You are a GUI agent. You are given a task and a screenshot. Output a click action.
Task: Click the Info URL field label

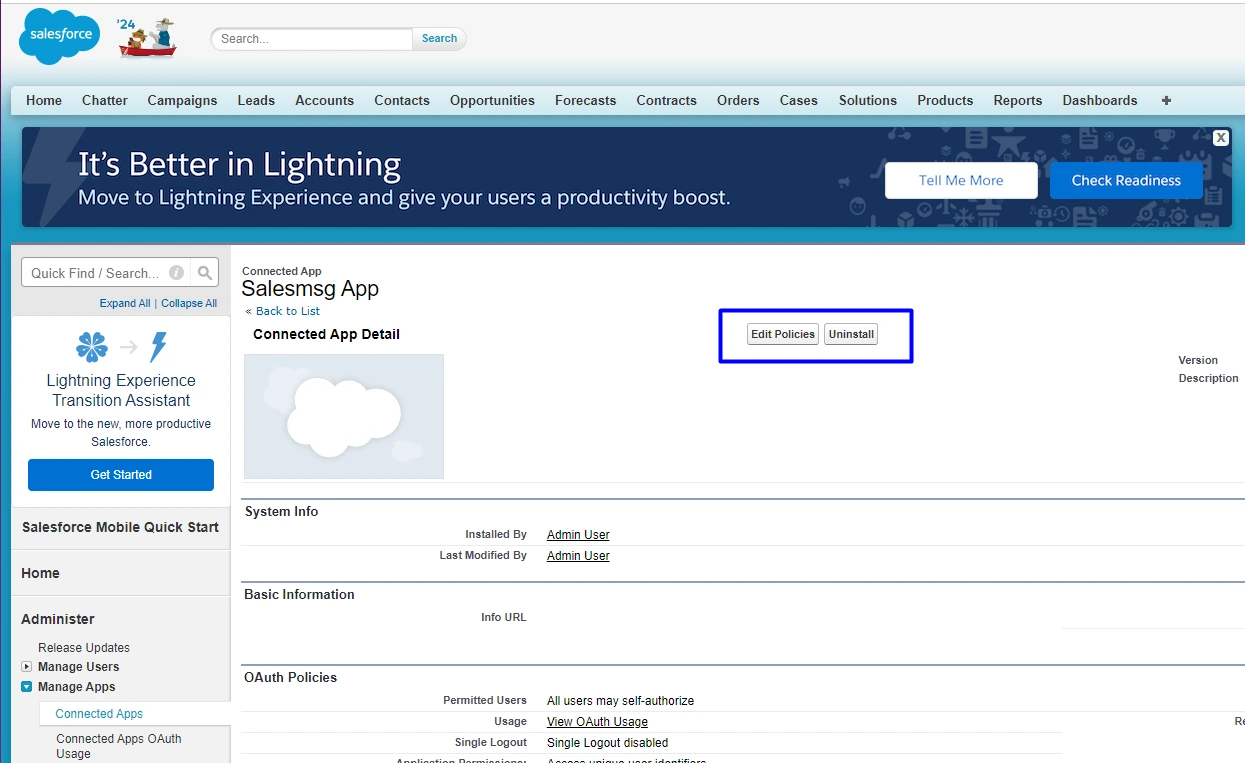(503, 617)
